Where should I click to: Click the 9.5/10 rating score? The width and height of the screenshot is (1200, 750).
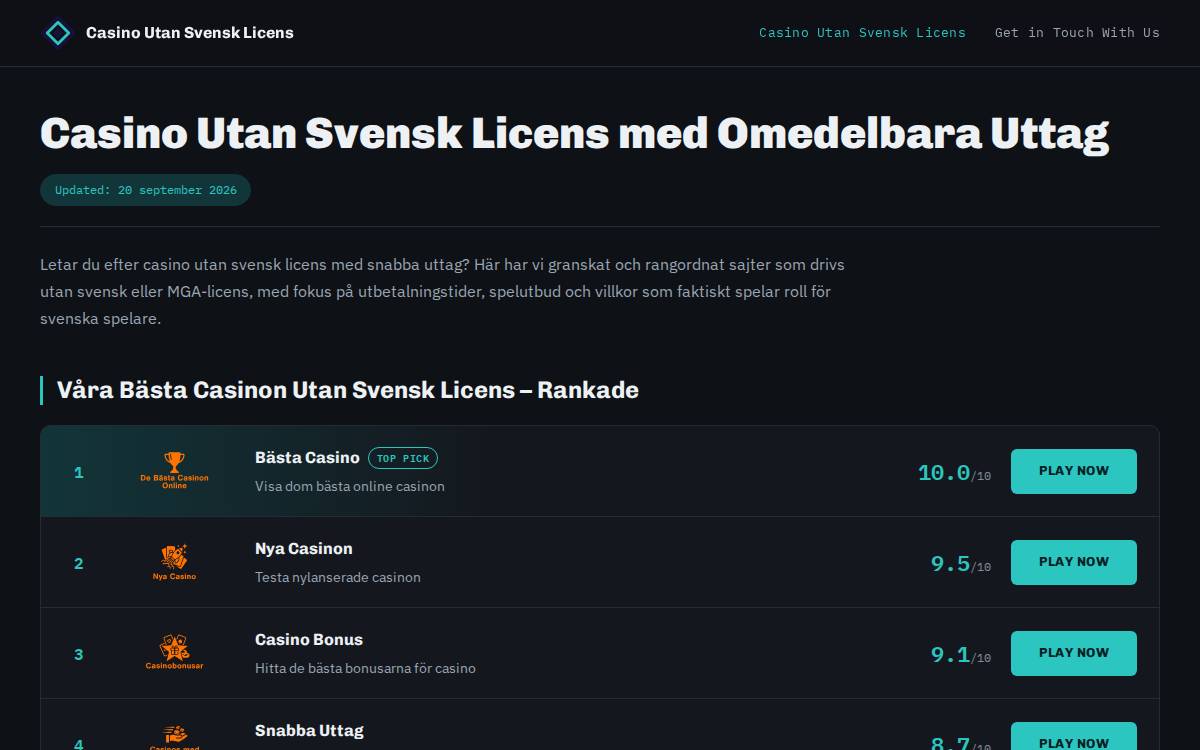pyautogui.click(x=961, y=564)
